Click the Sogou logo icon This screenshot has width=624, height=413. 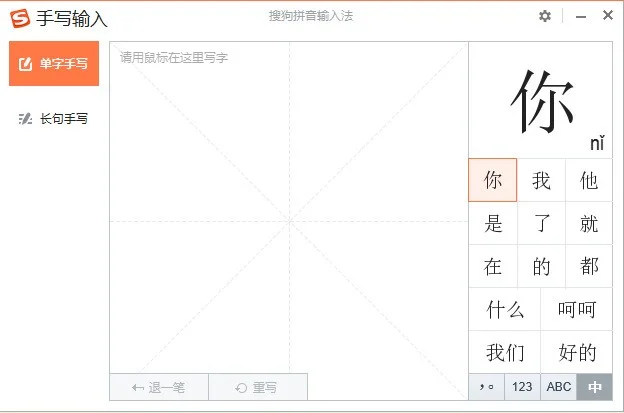coord(19,18)
